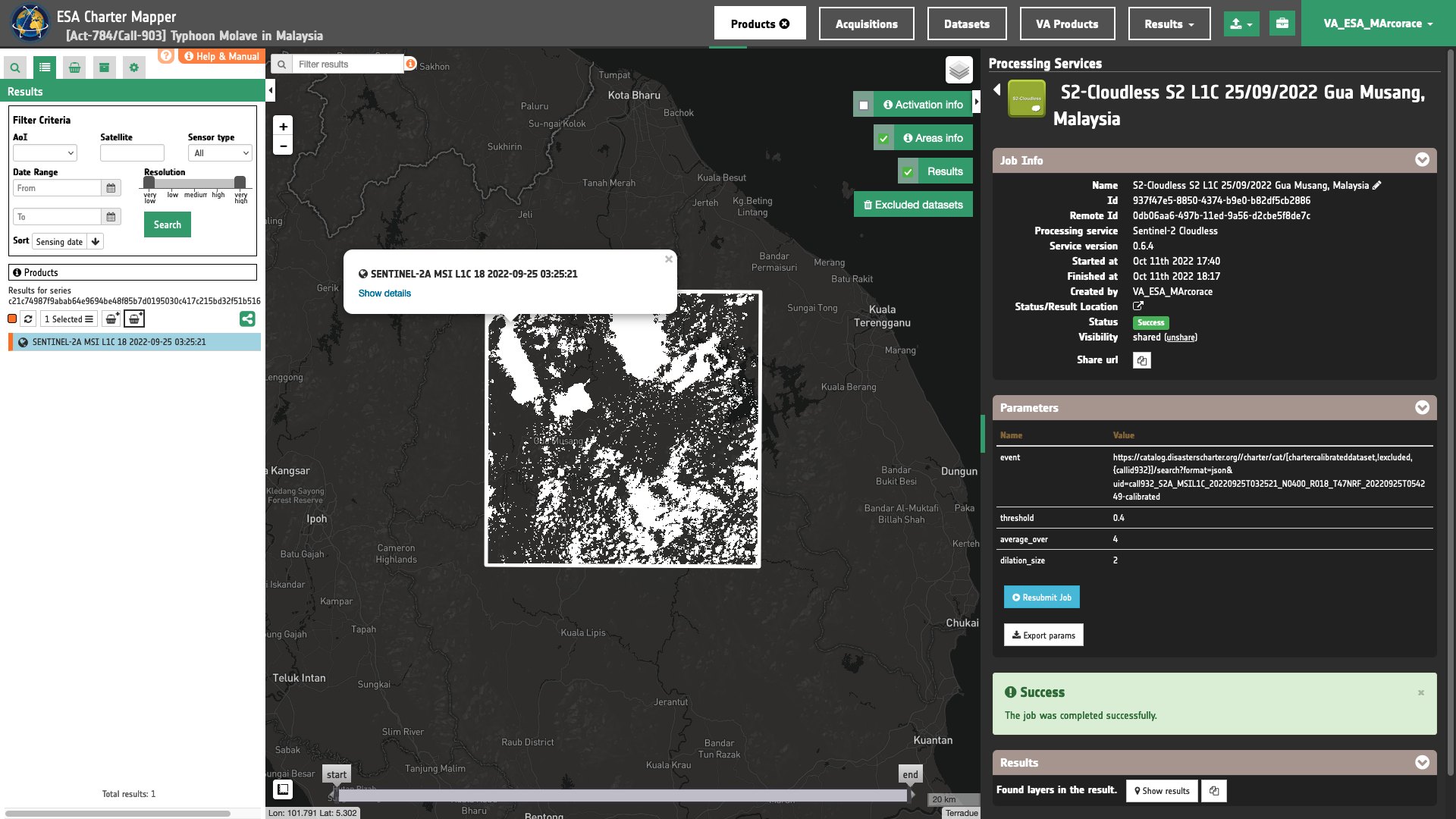Click Show details in the map popup
The width and height of the screenshot is (1456, 819).
[x=384, y=293]
